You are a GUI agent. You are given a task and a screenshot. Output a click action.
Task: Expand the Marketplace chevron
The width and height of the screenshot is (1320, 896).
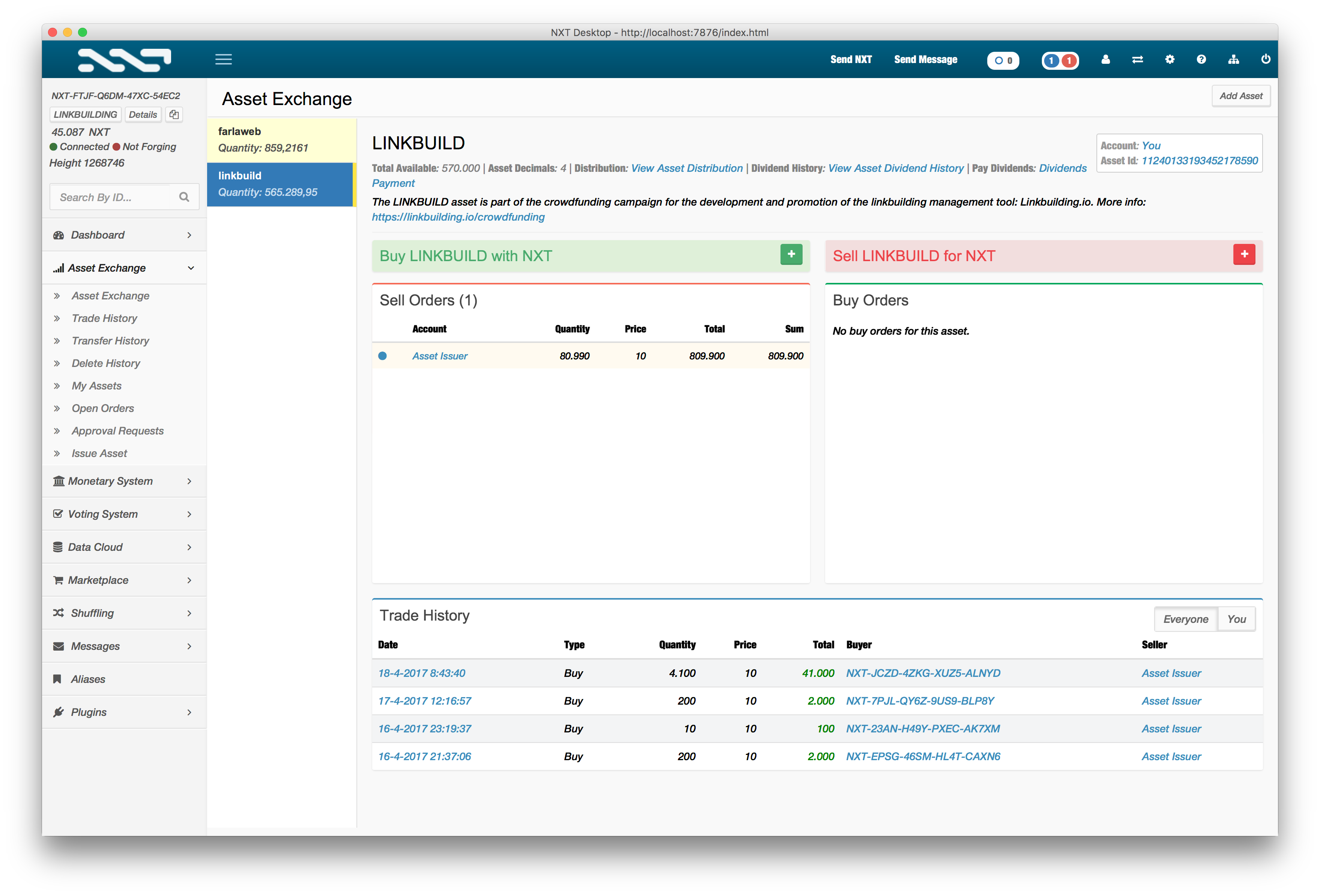point(189,580)
